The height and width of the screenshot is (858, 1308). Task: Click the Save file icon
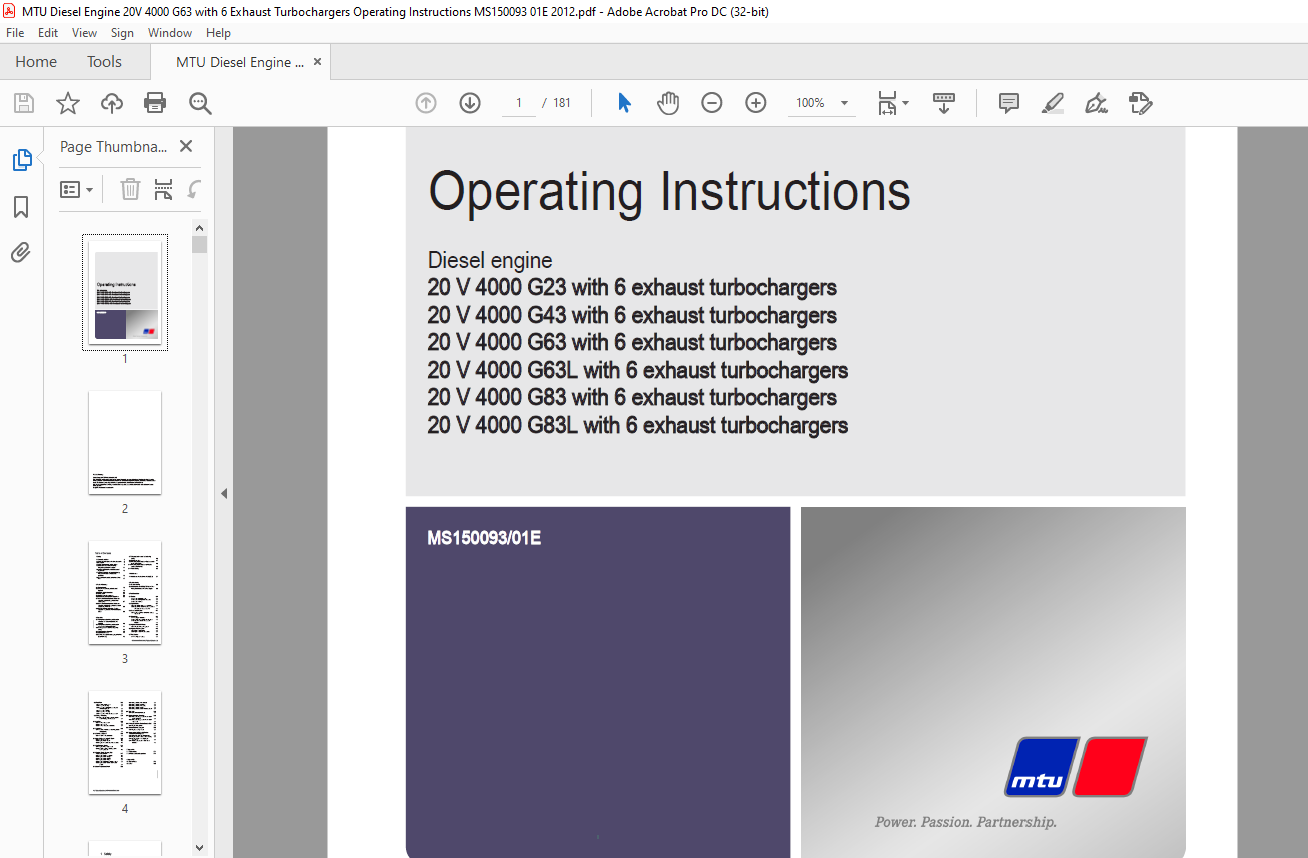pyautogui.click(x=24, y=103)
